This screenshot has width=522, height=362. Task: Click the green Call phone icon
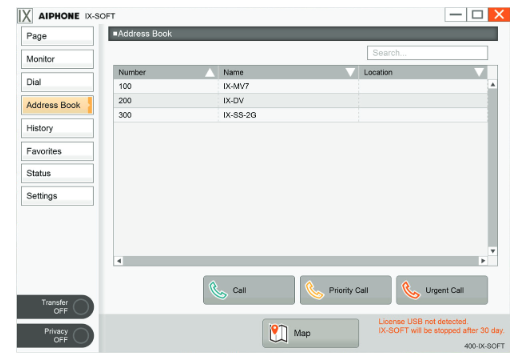(218, 290)
